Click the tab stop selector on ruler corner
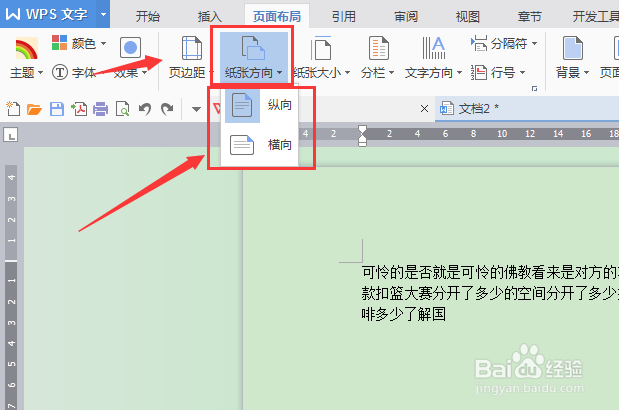Viewport: 619px width, 410px height. coord(11,135)
